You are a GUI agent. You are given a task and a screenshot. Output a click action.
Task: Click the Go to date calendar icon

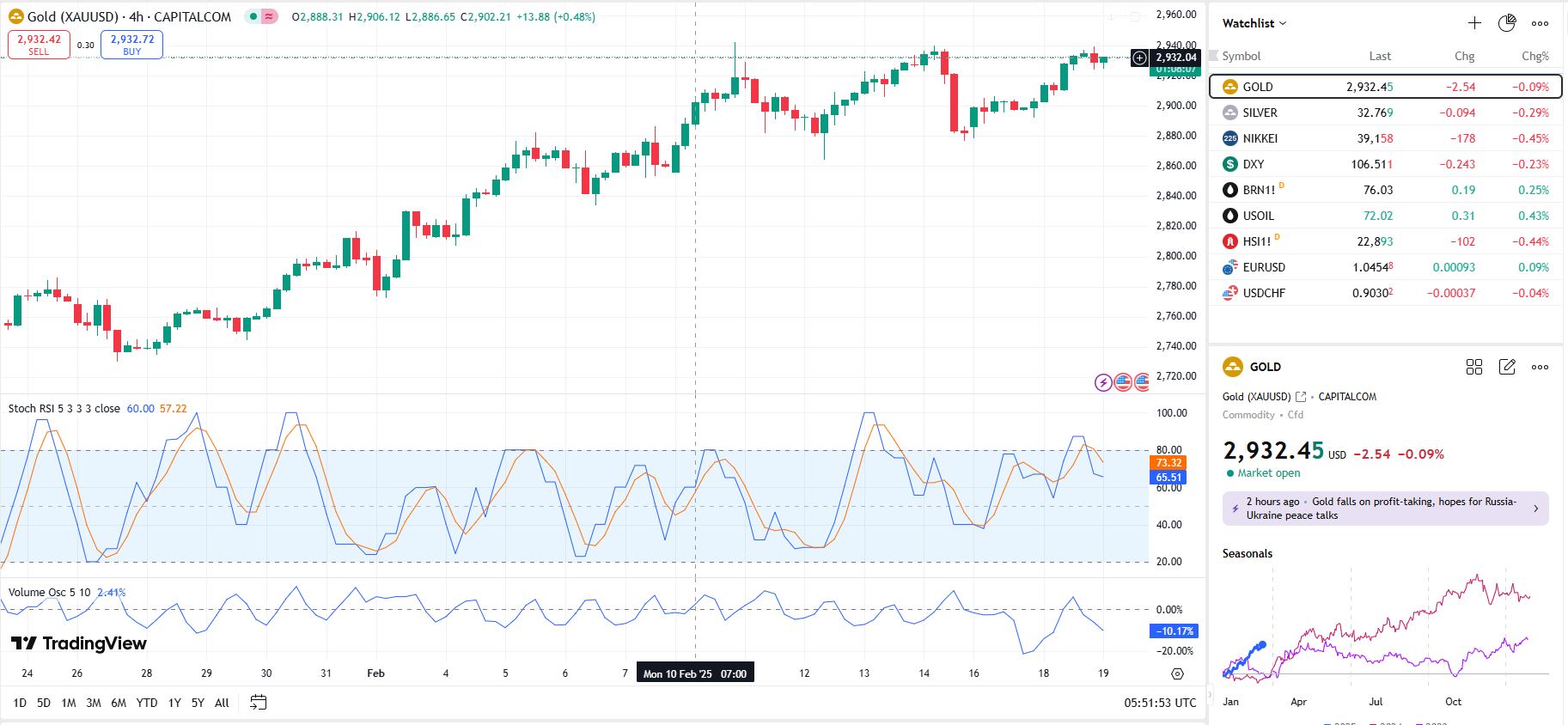point(258,703)
